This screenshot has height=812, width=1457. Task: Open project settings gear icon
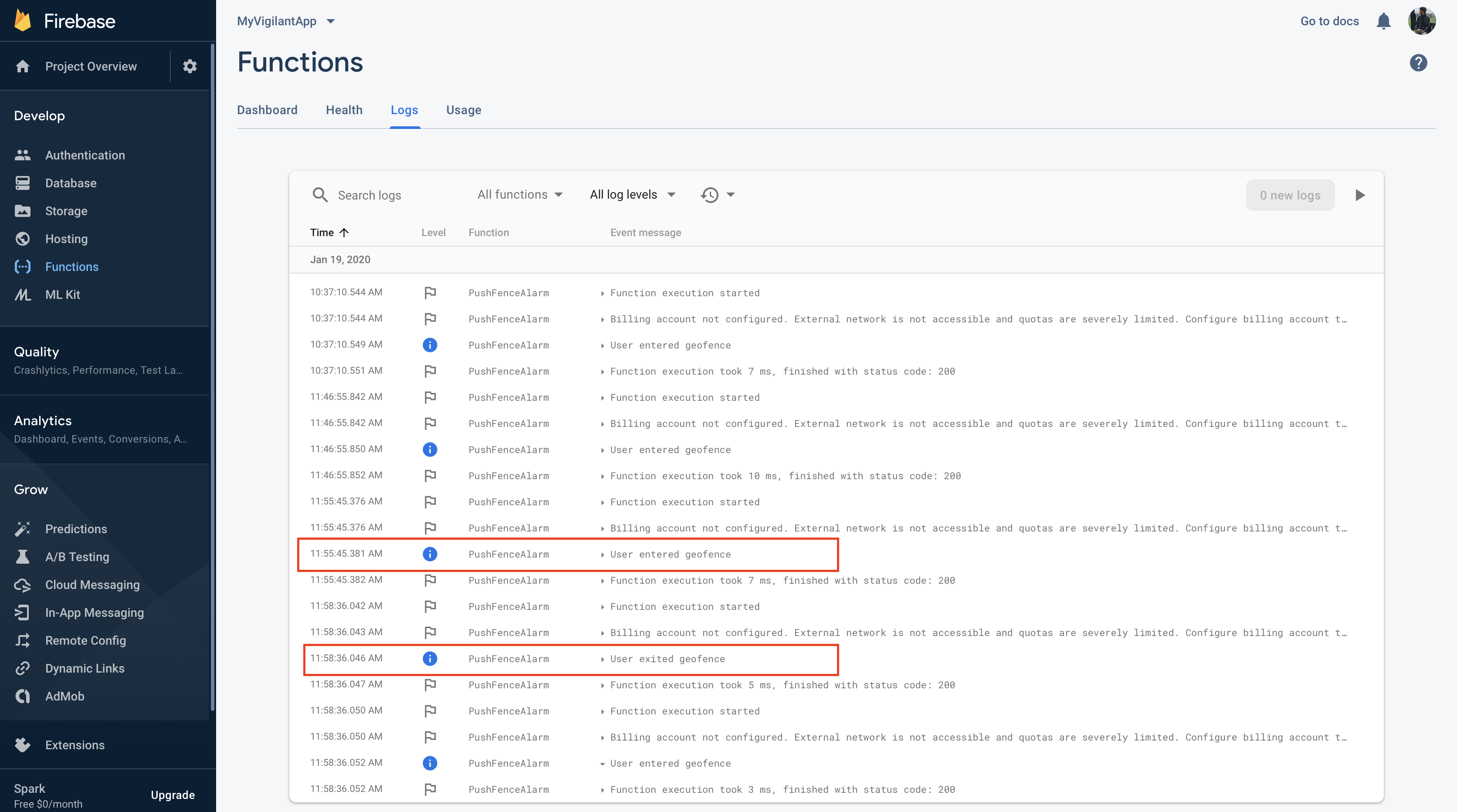coord(190,66)
